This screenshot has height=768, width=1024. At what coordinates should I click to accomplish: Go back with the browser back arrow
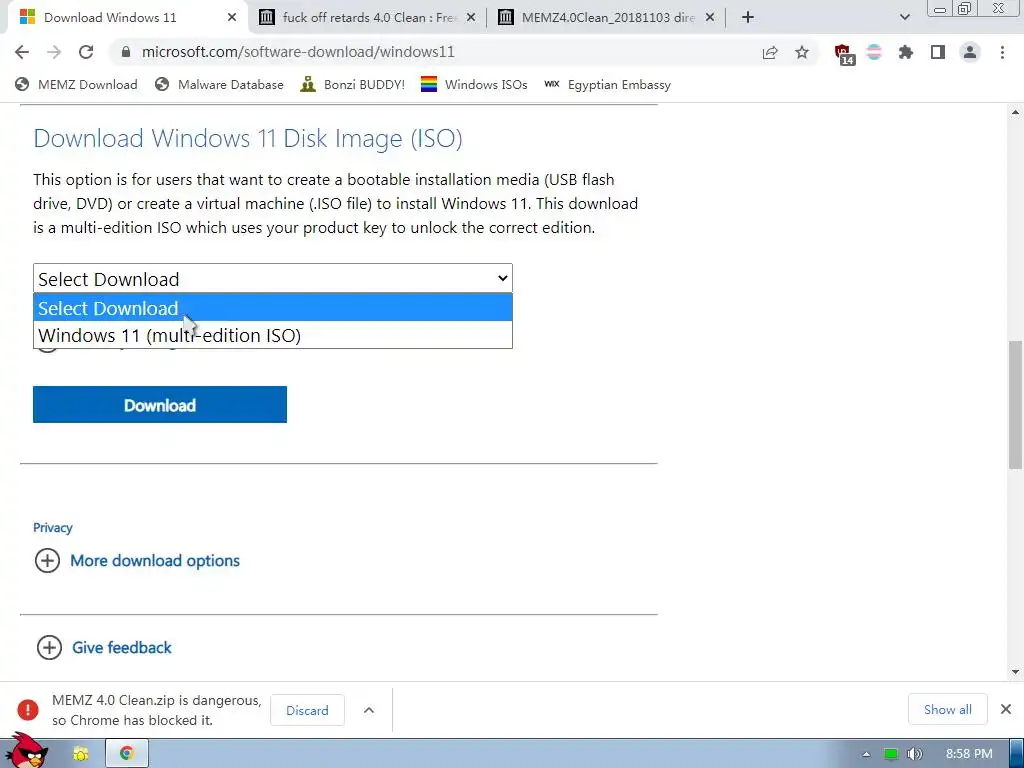(x=22, y=52)
